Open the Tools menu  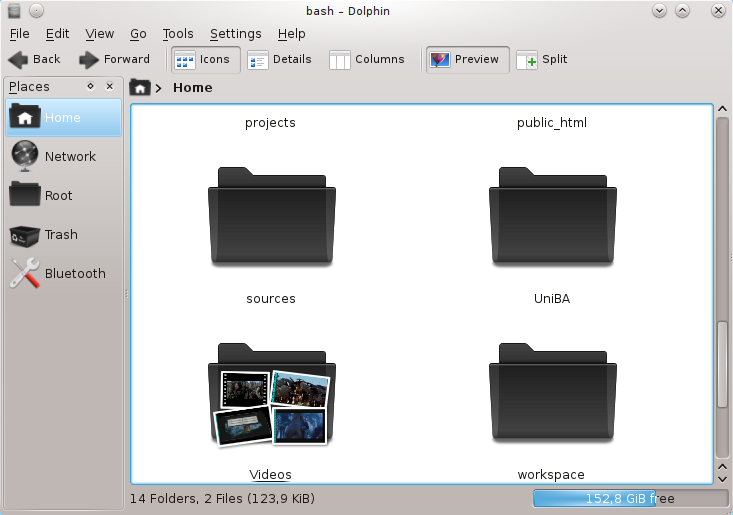(x=178, y=34)
